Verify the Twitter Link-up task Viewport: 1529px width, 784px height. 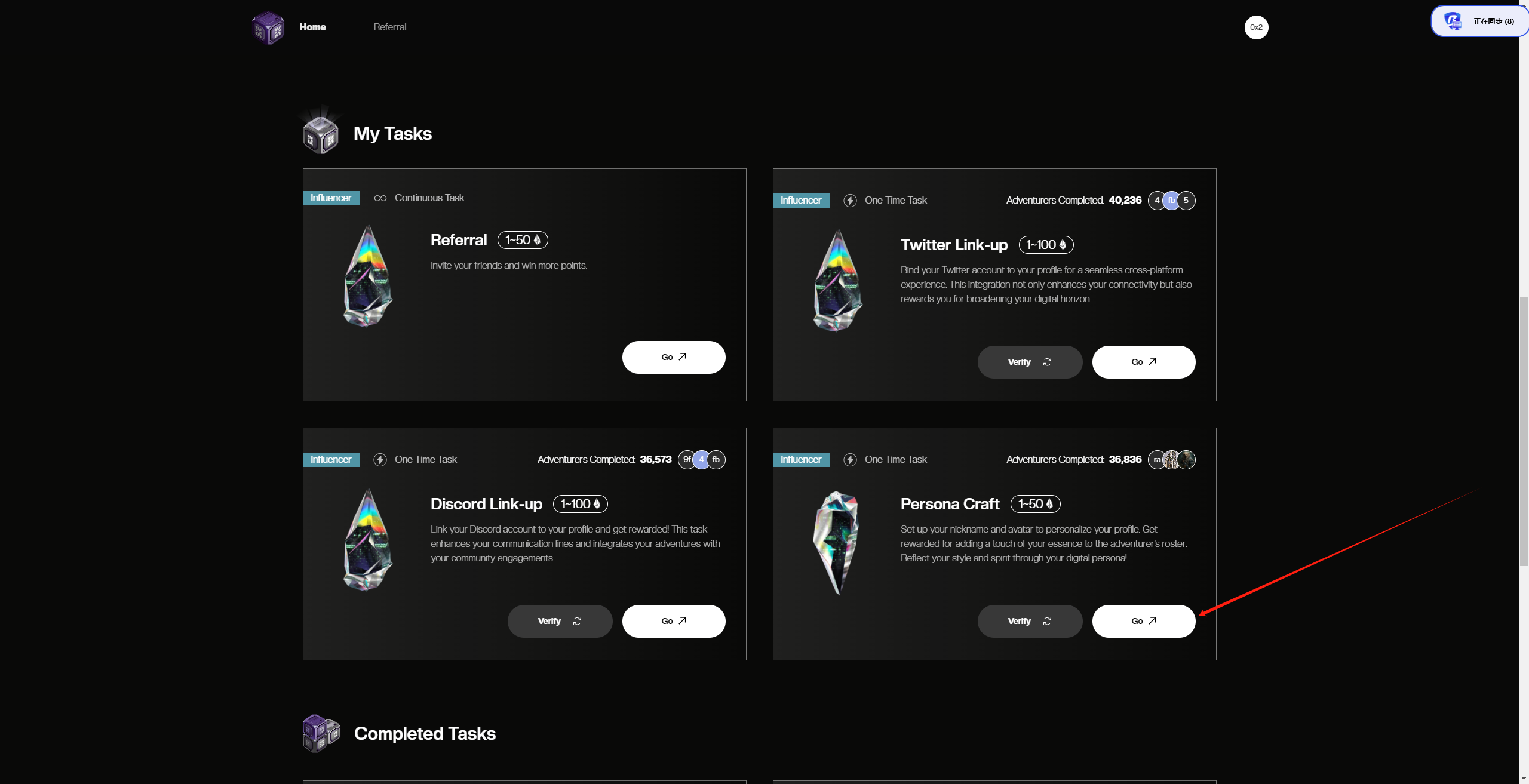click(x=1030, y=362)
